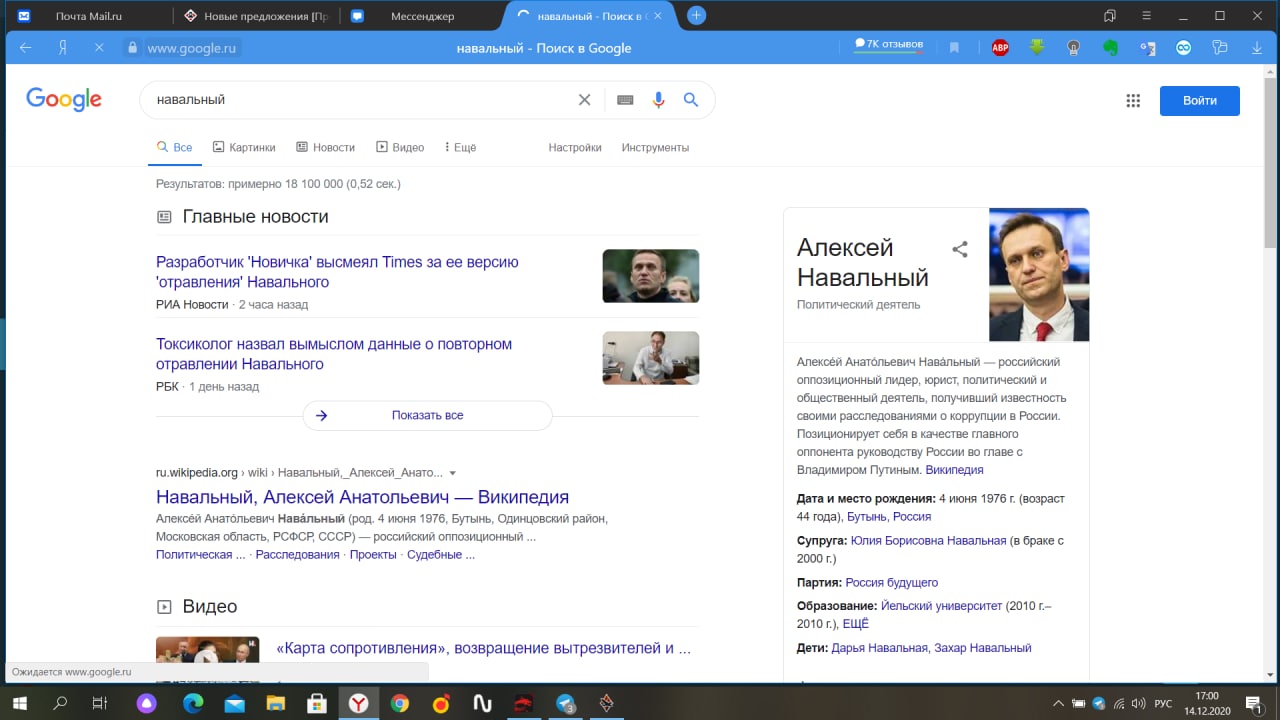Select the Новости search tab

click(326, 147)
